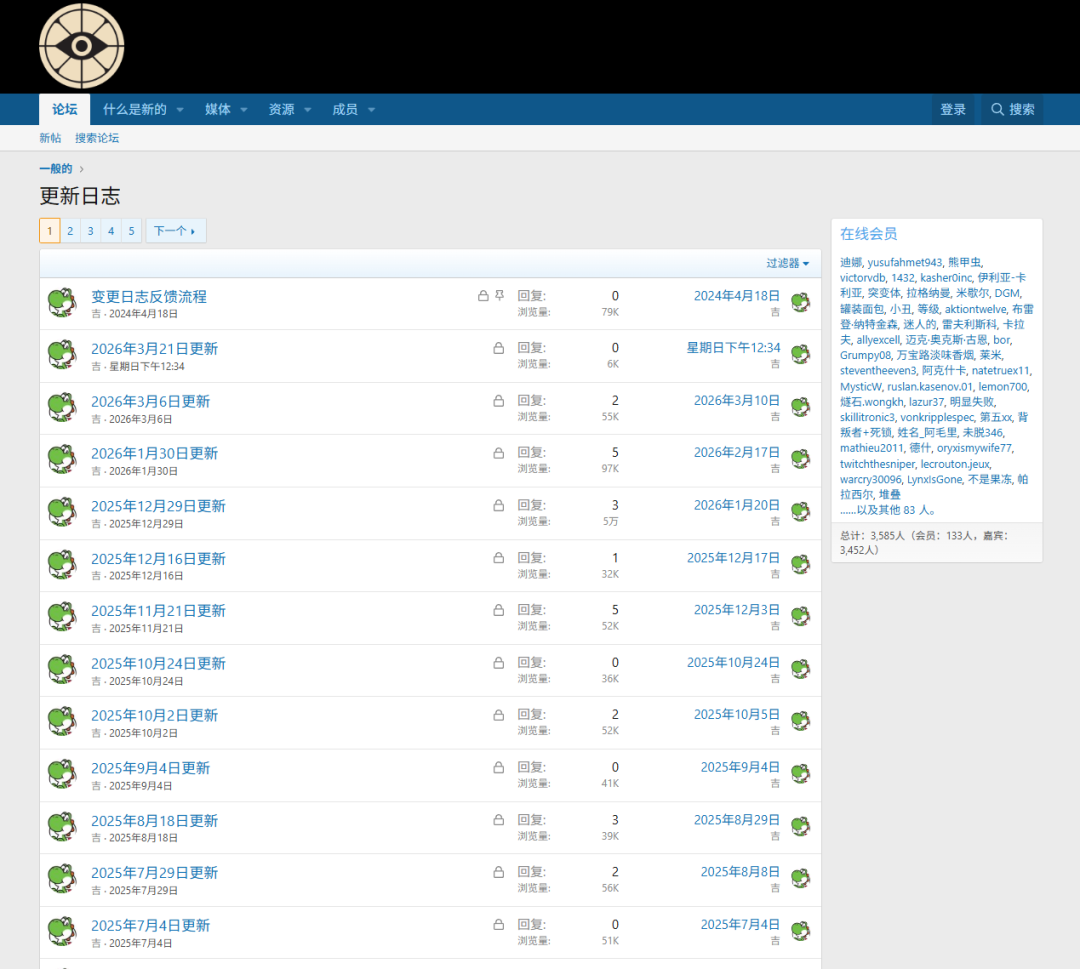Screen dimensions: 1080x969
Task: Go to the 下一个 next page
Action: click(x=176, y=231)
